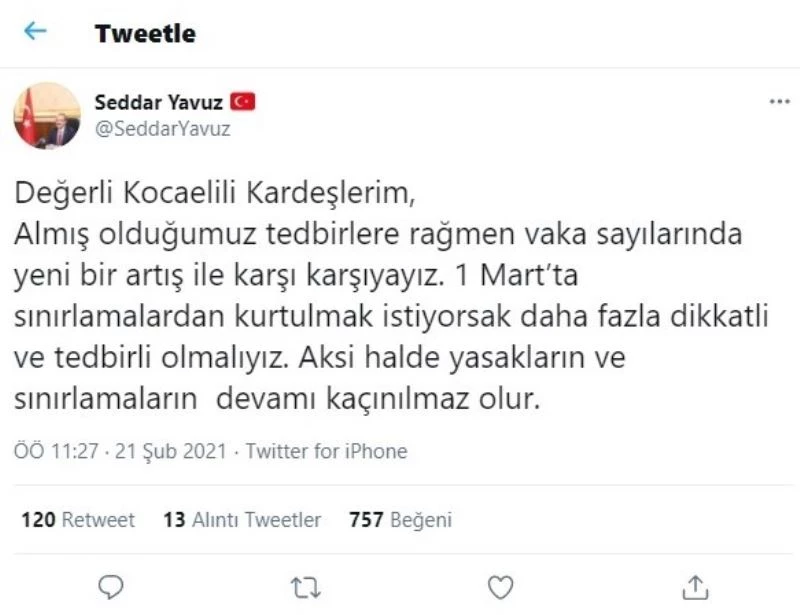Open the more options ellipsis menu
800x615 pixels.
pyautogui.click(x=779, y=102)
